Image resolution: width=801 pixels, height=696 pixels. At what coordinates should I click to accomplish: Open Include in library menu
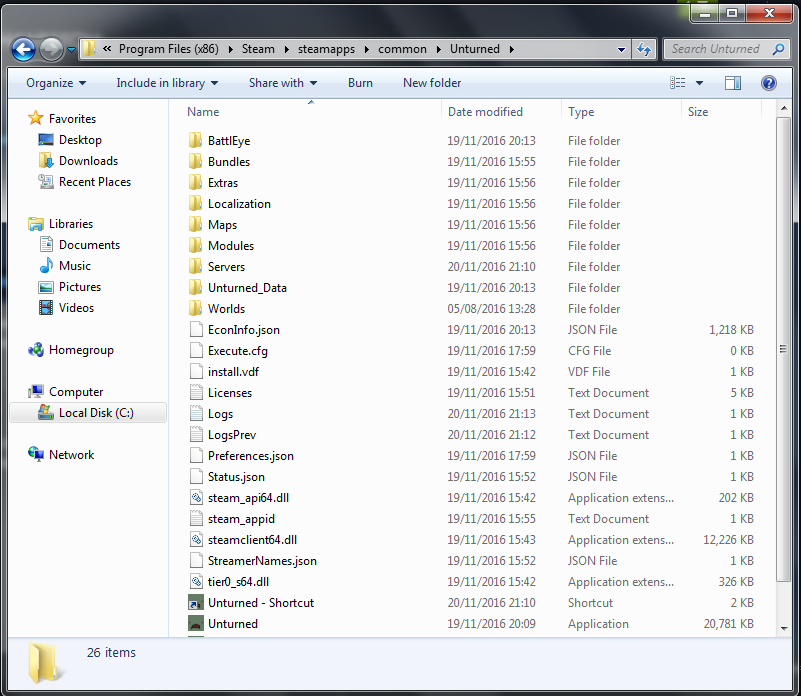coord(167,83)
